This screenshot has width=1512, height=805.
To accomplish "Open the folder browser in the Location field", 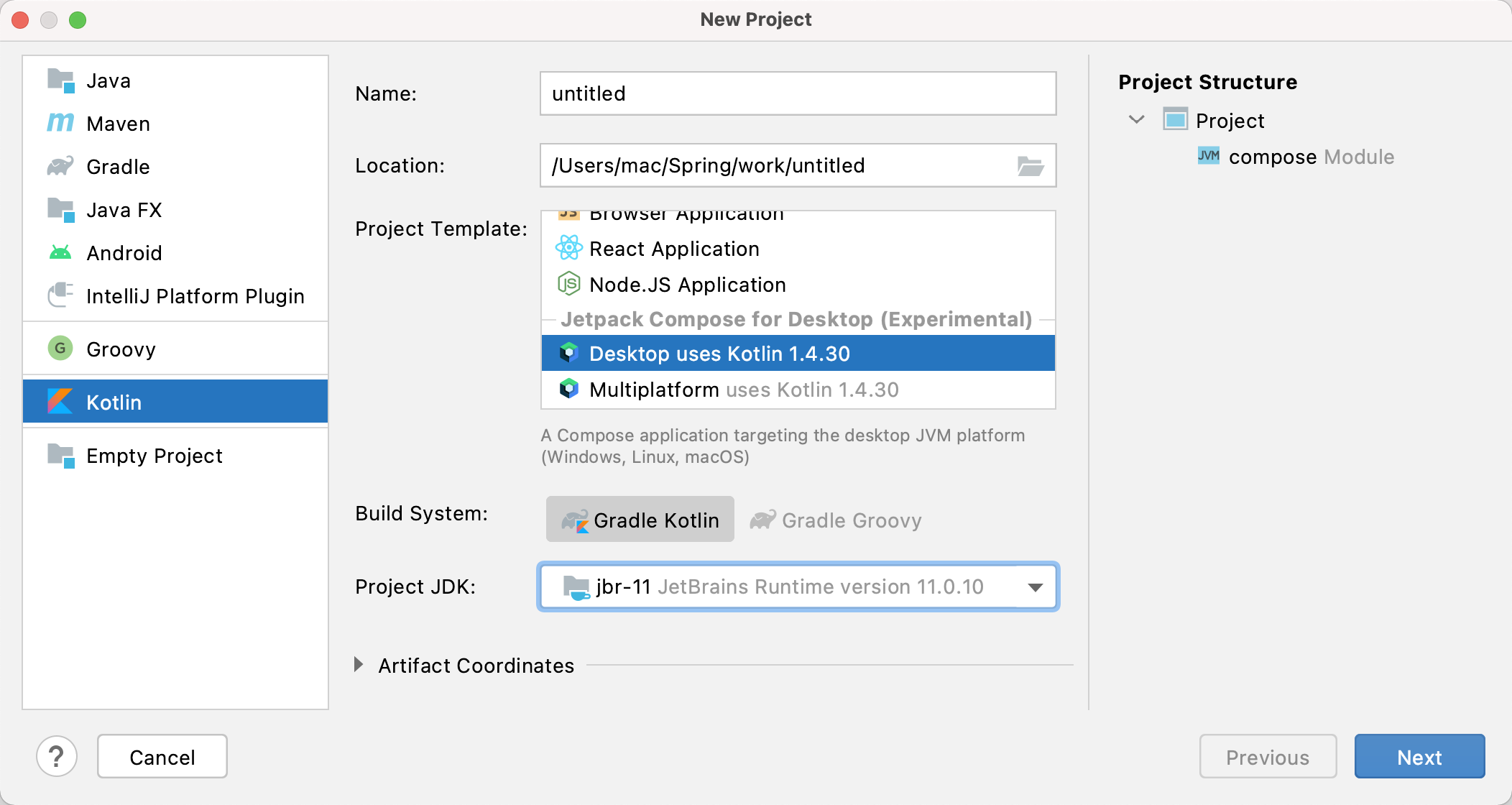I will pos(1030,166).
